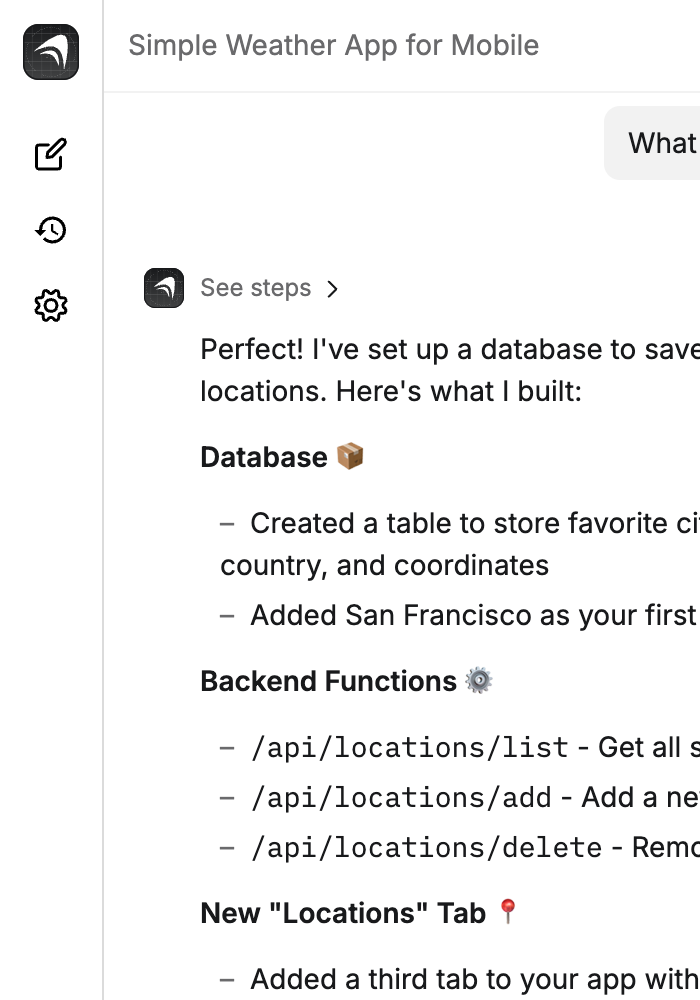The width and height of the screenshot is (700, 1000).
Task: Click the dark rounded logo thumbnail
Action: click(x=50, y=52)
